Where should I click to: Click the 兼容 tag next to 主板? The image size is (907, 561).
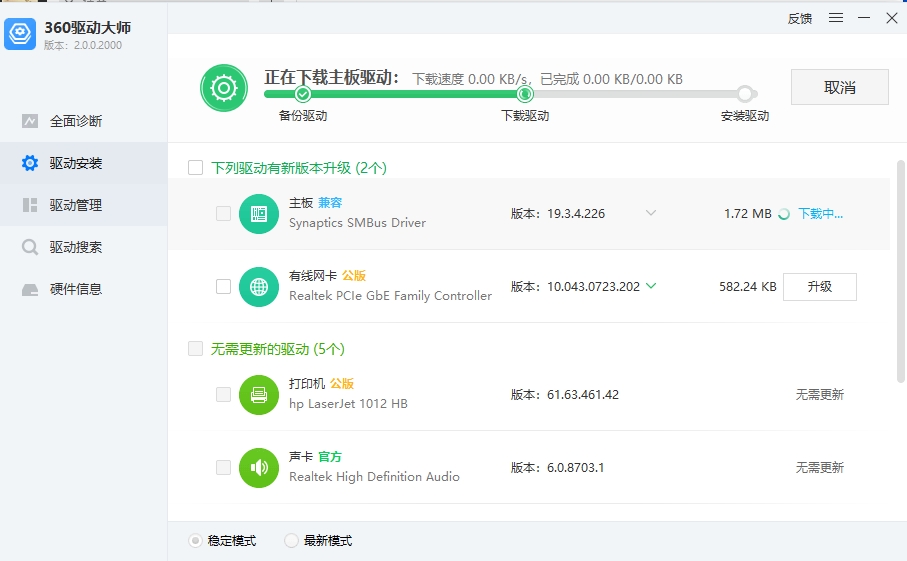[x=330, y=203]
